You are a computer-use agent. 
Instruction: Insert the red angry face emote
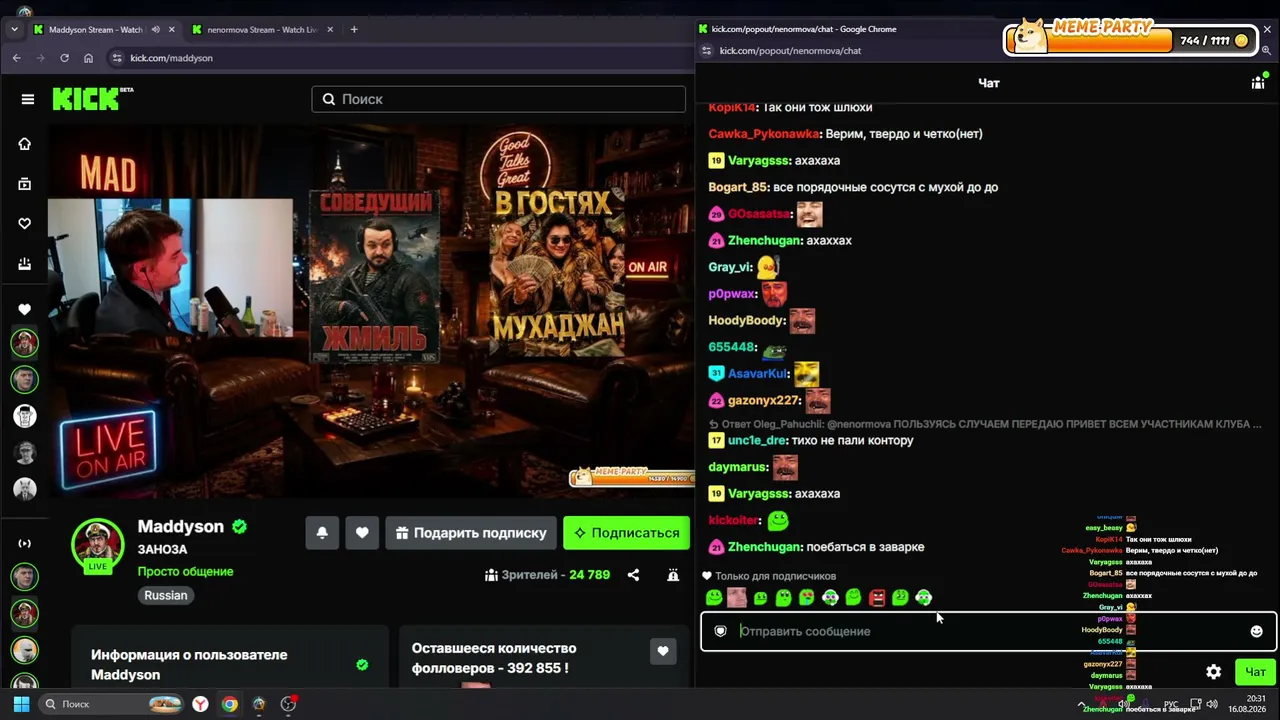(x=877, y=598)
